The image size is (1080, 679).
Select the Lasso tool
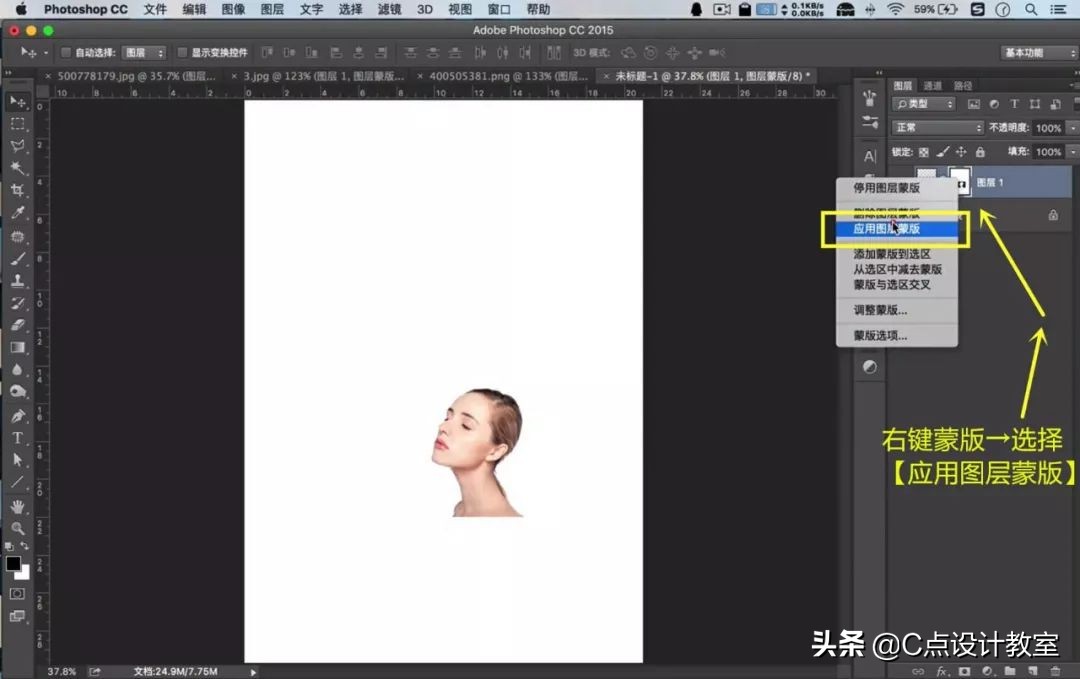pyautogui.click(x=17, y=146)
